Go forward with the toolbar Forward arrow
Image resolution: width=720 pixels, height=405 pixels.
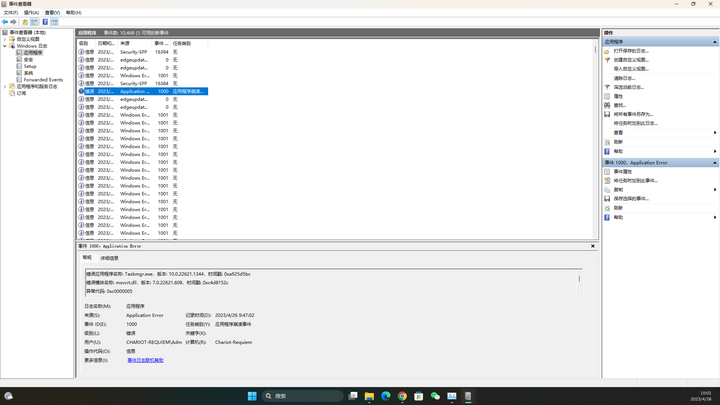13,22
